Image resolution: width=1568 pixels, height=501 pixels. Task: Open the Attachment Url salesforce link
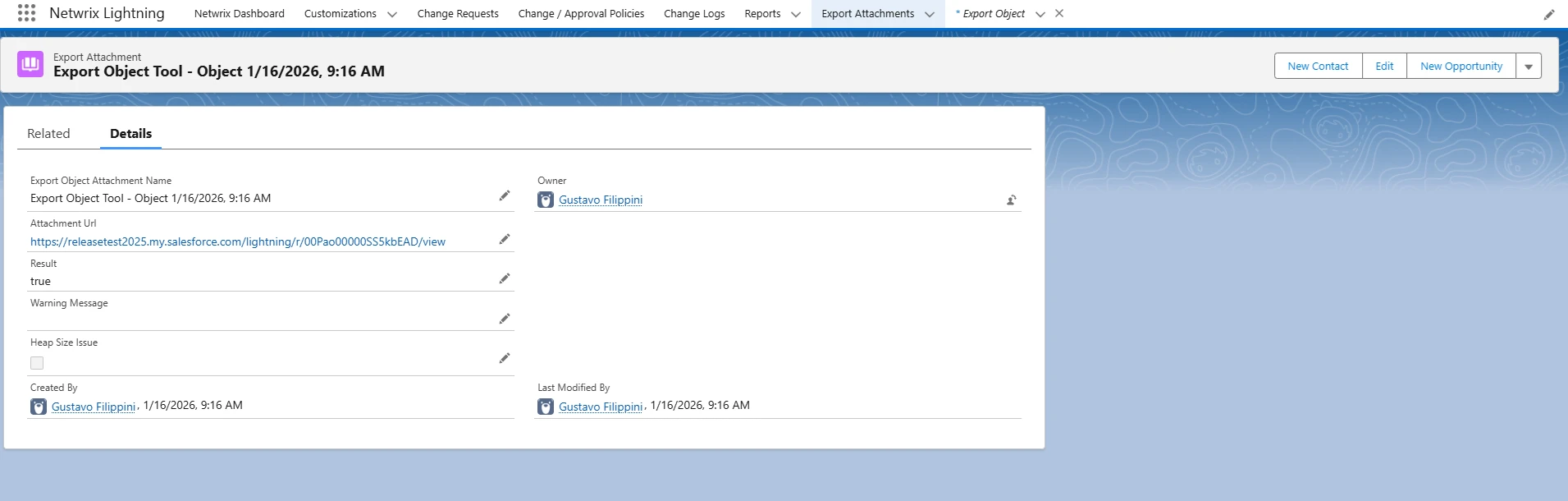pos(238,241)
